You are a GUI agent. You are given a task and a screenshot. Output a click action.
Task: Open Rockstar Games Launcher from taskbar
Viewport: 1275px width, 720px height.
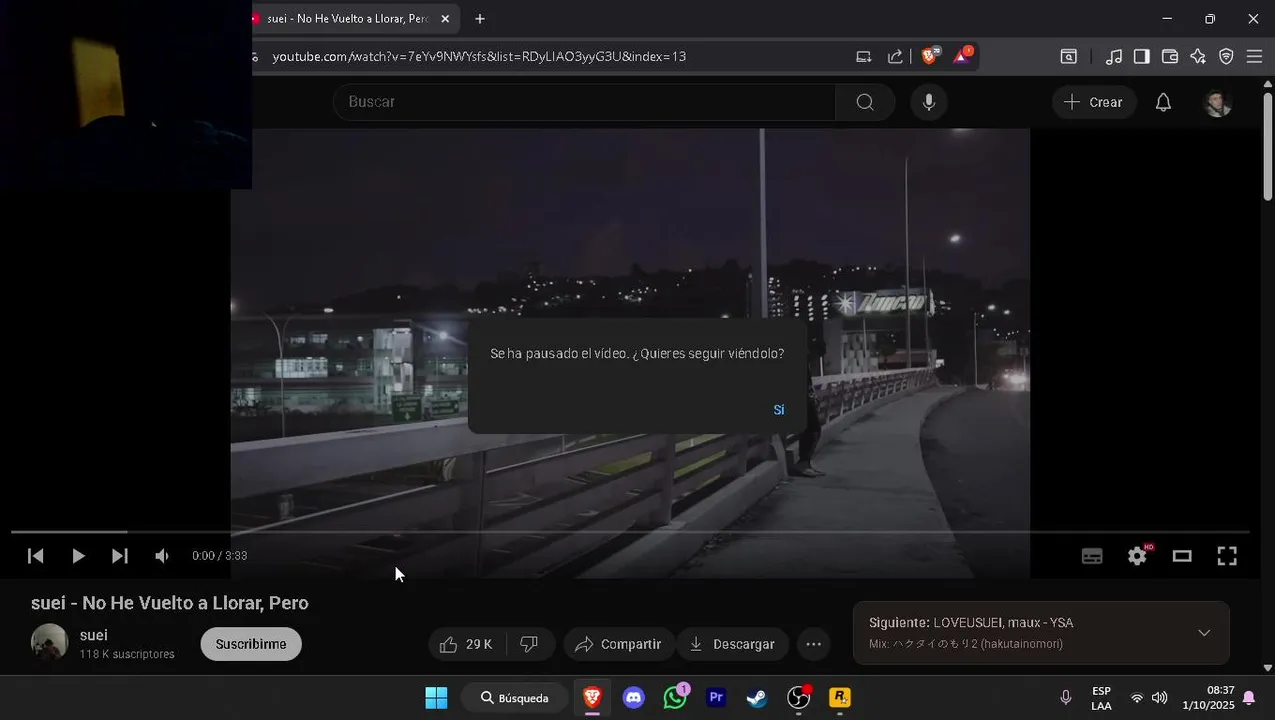pos(840,698)
